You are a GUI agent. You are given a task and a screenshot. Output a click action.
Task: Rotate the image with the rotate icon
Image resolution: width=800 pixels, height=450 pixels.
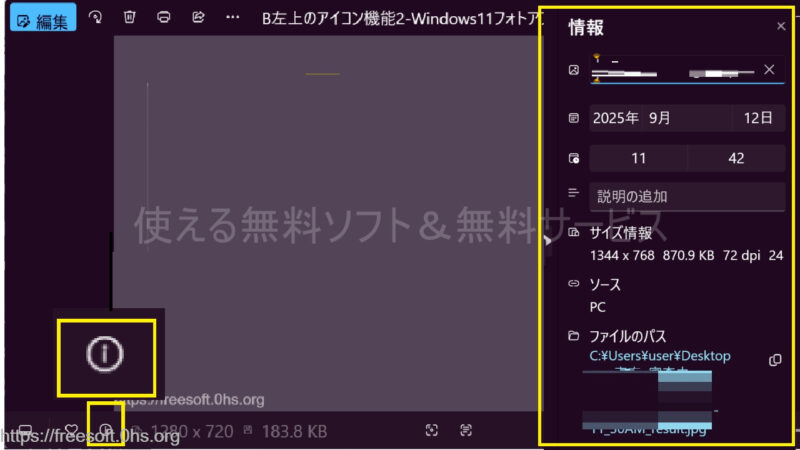coord(95,17)
